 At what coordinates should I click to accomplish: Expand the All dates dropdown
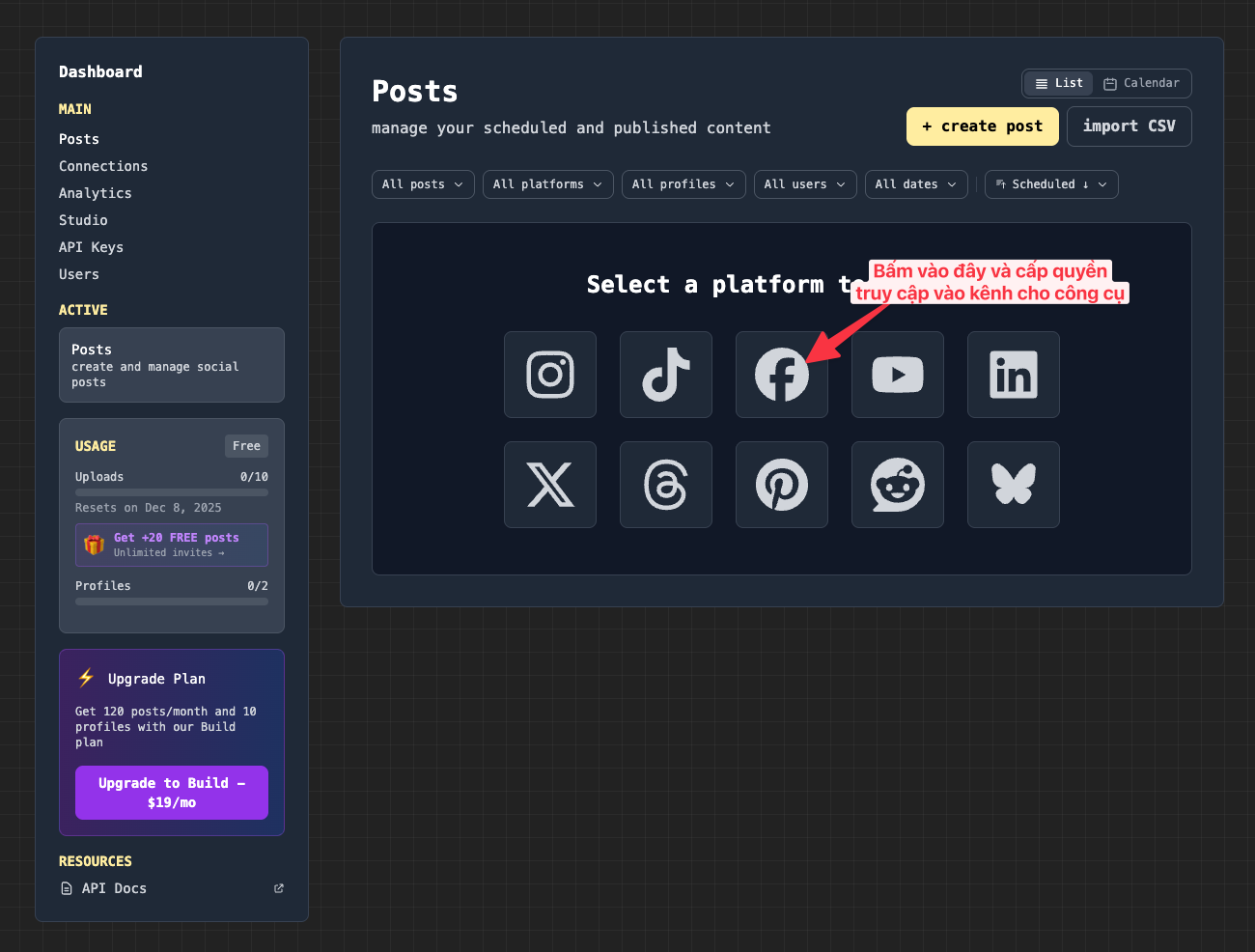[915, 184]
